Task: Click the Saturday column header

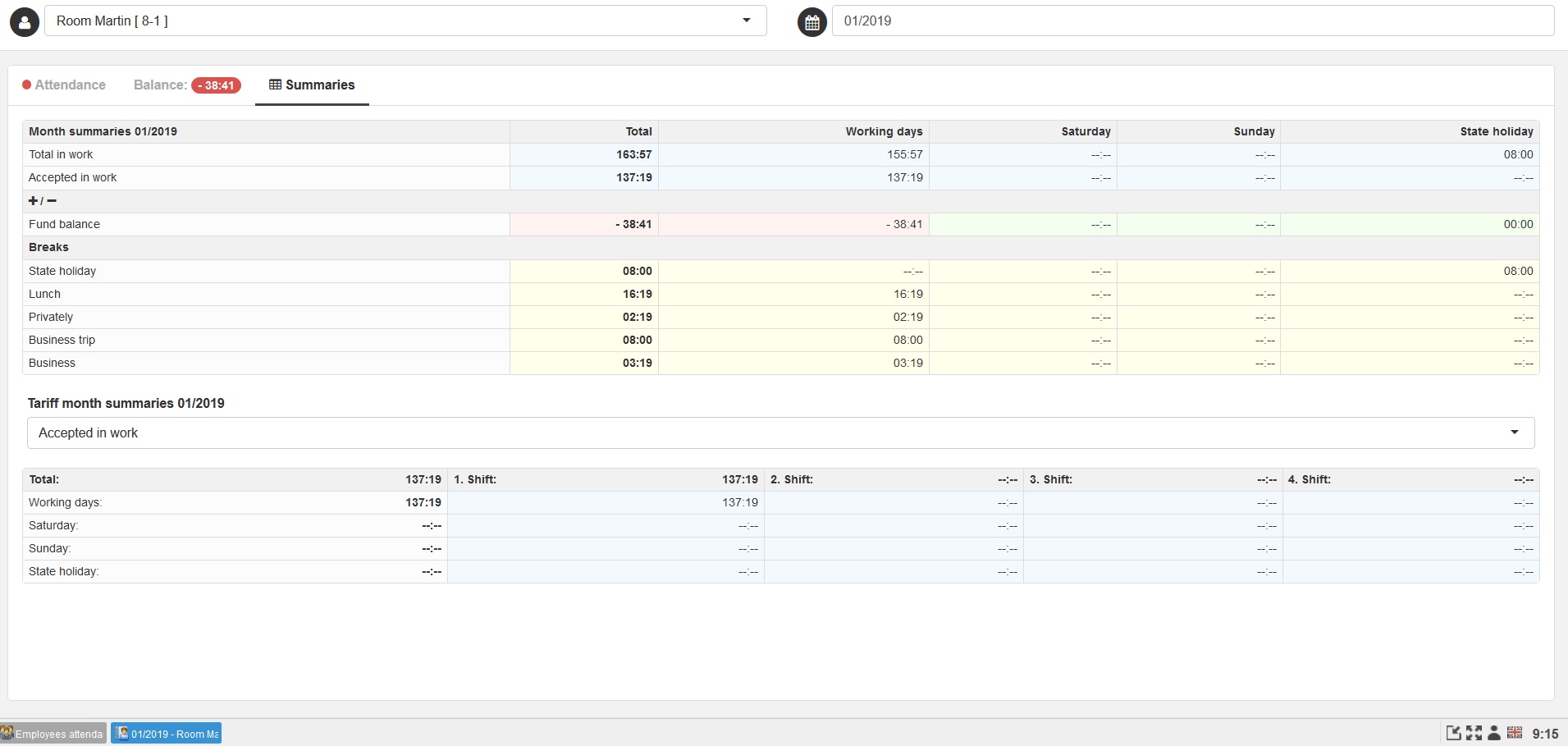Action: point(1086,131)
